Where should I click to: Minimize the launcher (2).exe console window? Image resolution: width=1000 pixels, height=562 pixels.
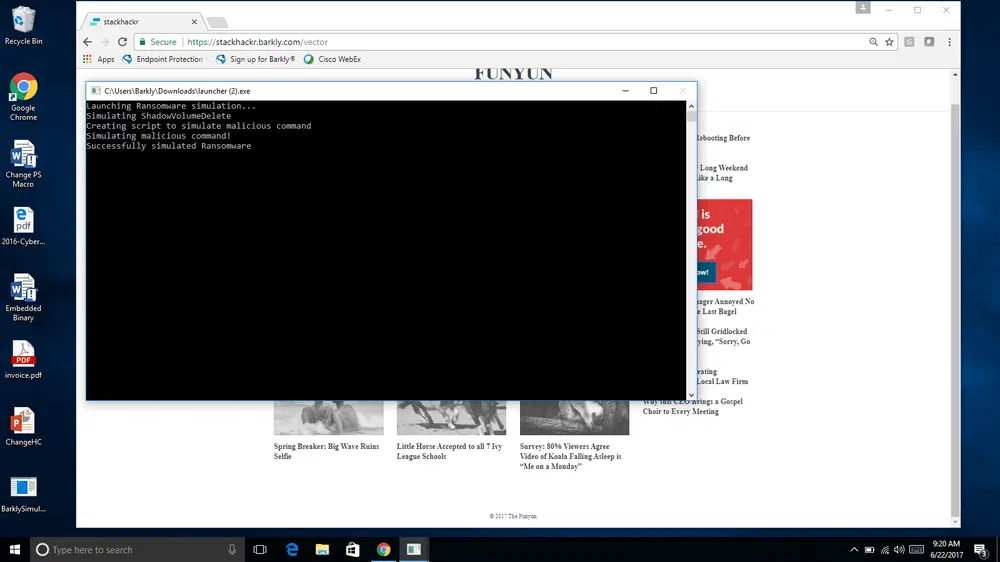pyautogui.click(x=626, y=91)
